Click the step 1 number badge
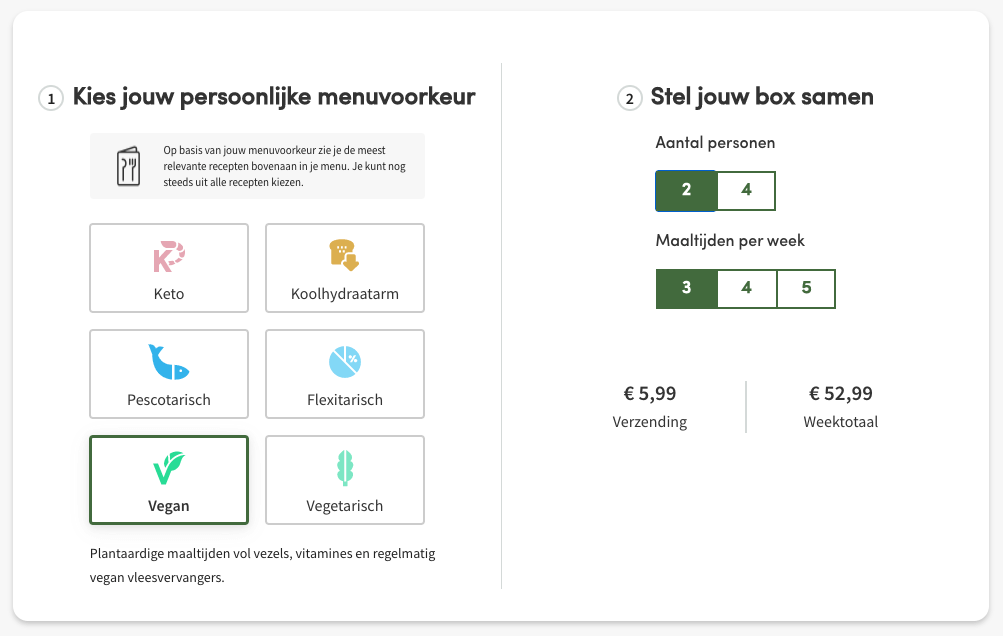This screenshot has width=1003, height=636. 51,98
